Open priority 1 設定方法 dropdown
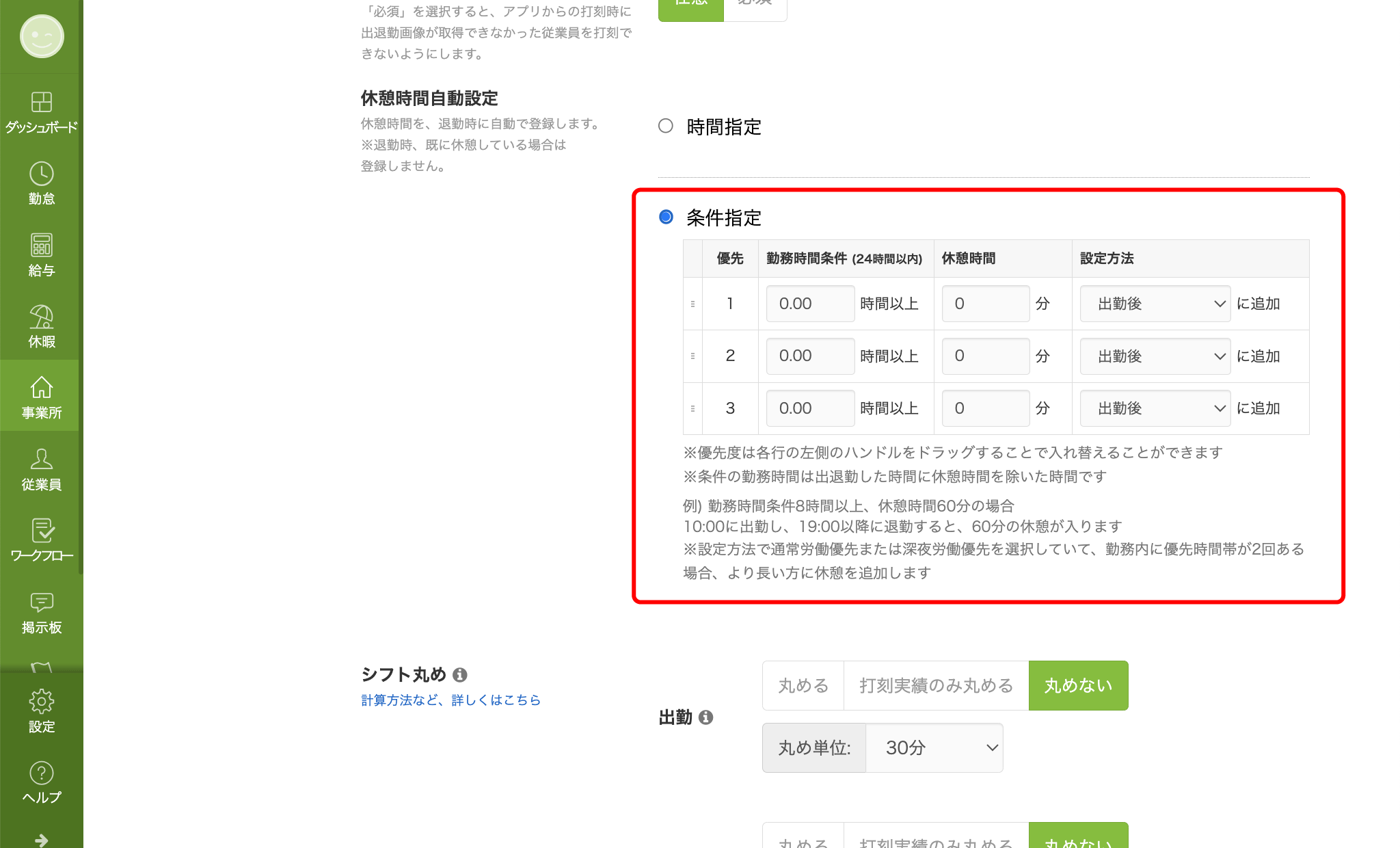The height and width of the screenshot is (848, 1400). click(1155, 304)
